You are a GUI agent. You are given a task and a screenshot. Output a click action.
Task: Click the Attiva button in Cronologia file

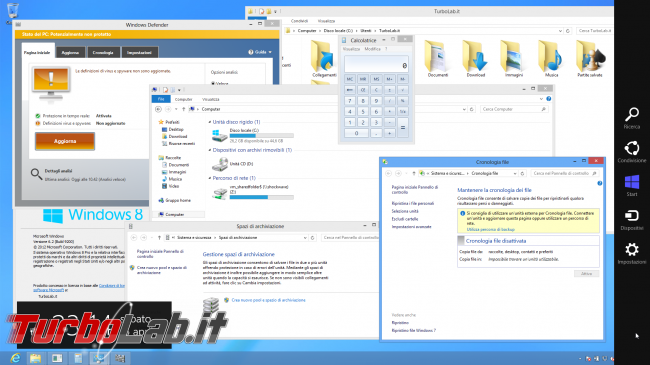[586, 274]
